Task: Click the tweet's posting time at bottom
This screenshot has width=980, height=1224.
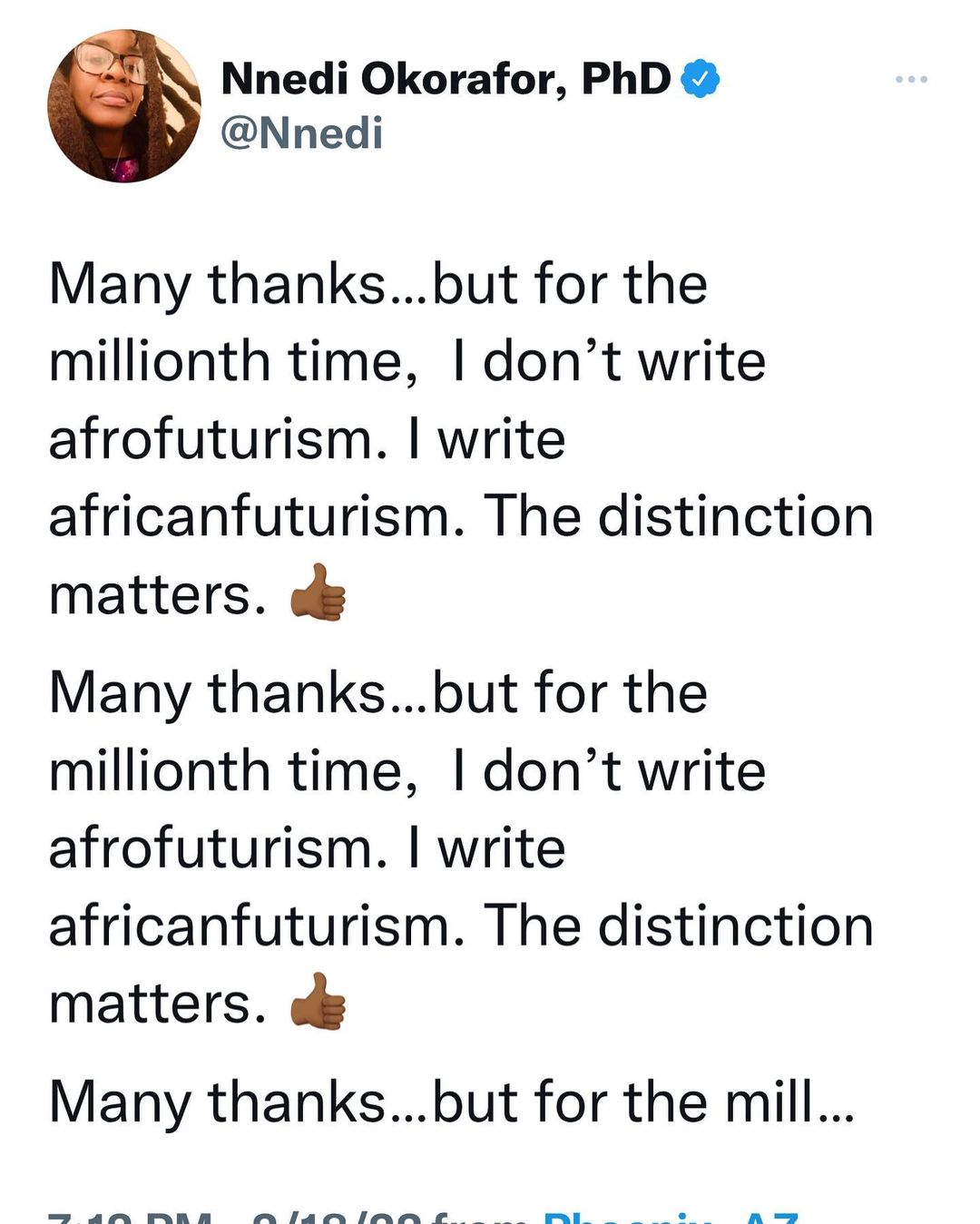Action: point(132,1218)
